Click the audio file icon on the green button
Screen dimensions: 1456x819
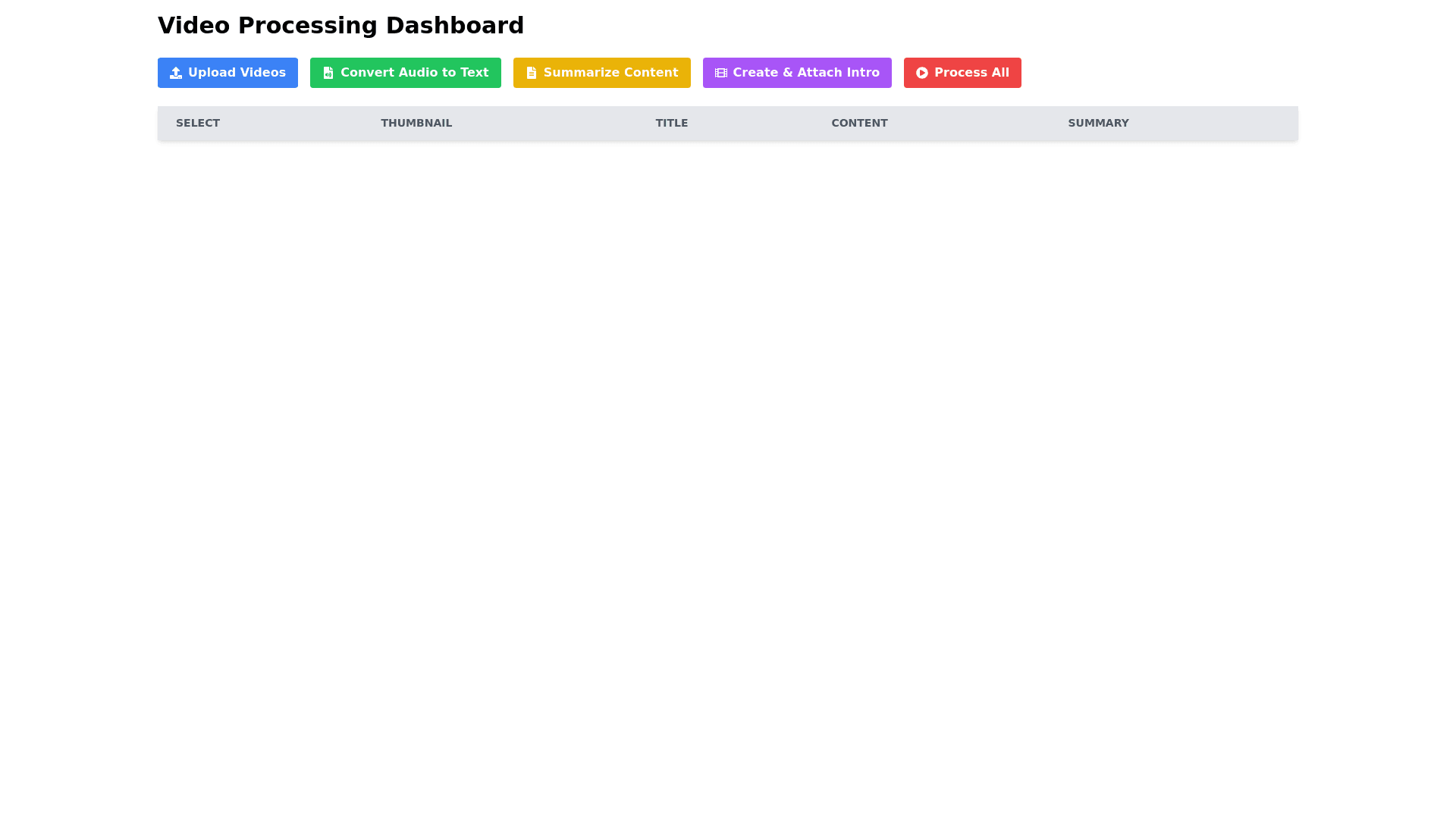(x=328, y=73)
